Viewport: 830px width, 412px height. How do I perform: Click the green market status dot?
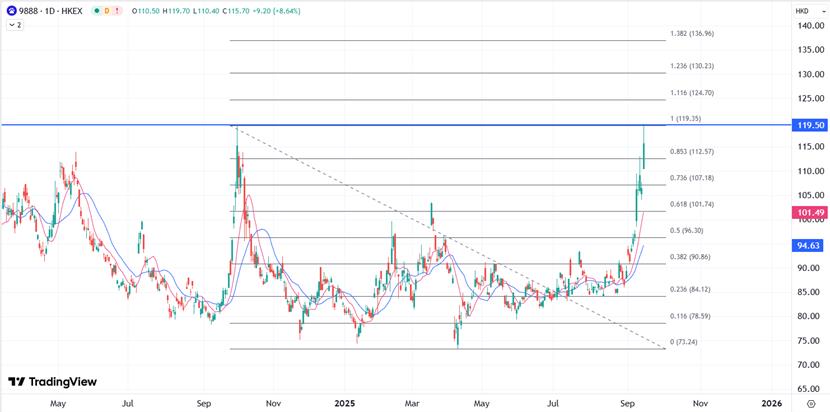point(96,10)
